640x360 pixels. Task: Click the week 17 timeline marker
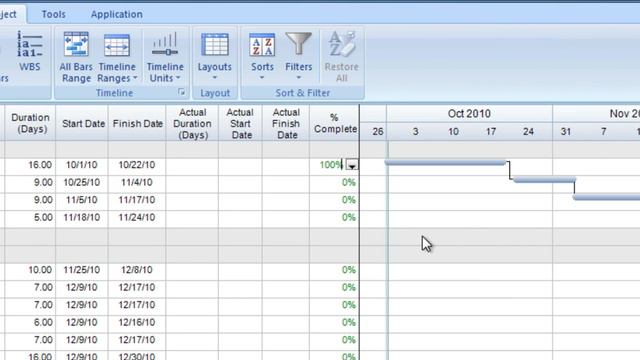491,131
